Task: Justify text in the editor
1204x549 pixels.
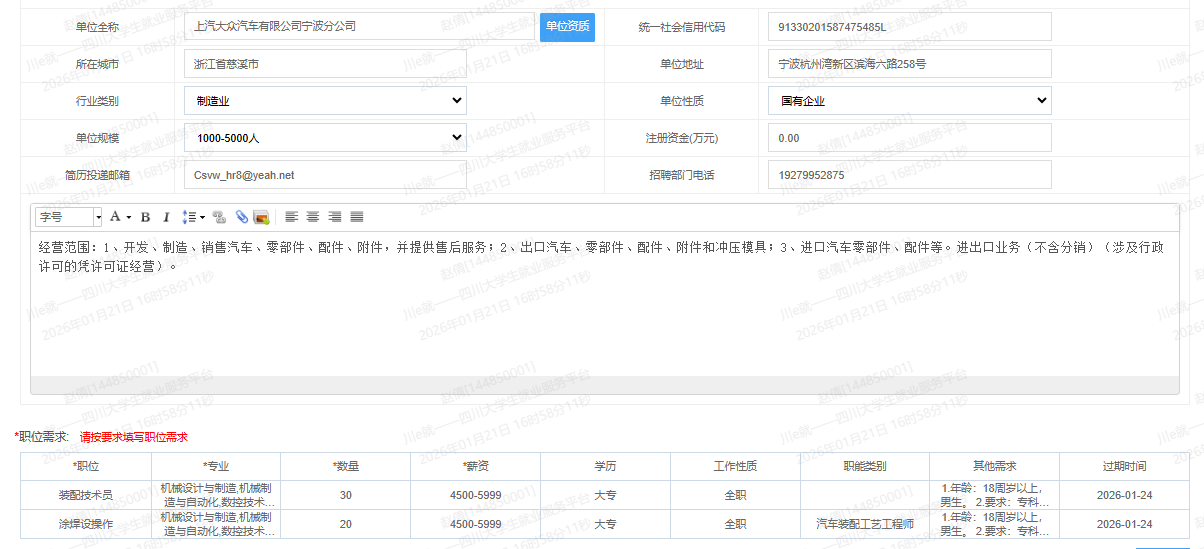Action: [357, 217]
